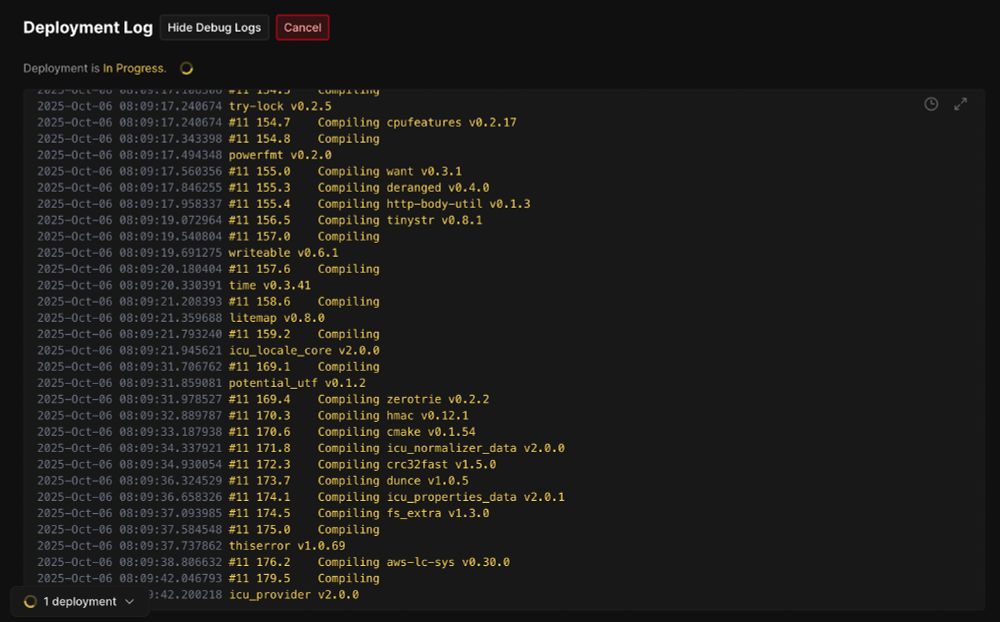Select the Compiling aws-lc-sys v0.30.0 log line
Screen dimensions: 1000x622
click(x=274, y=562)
